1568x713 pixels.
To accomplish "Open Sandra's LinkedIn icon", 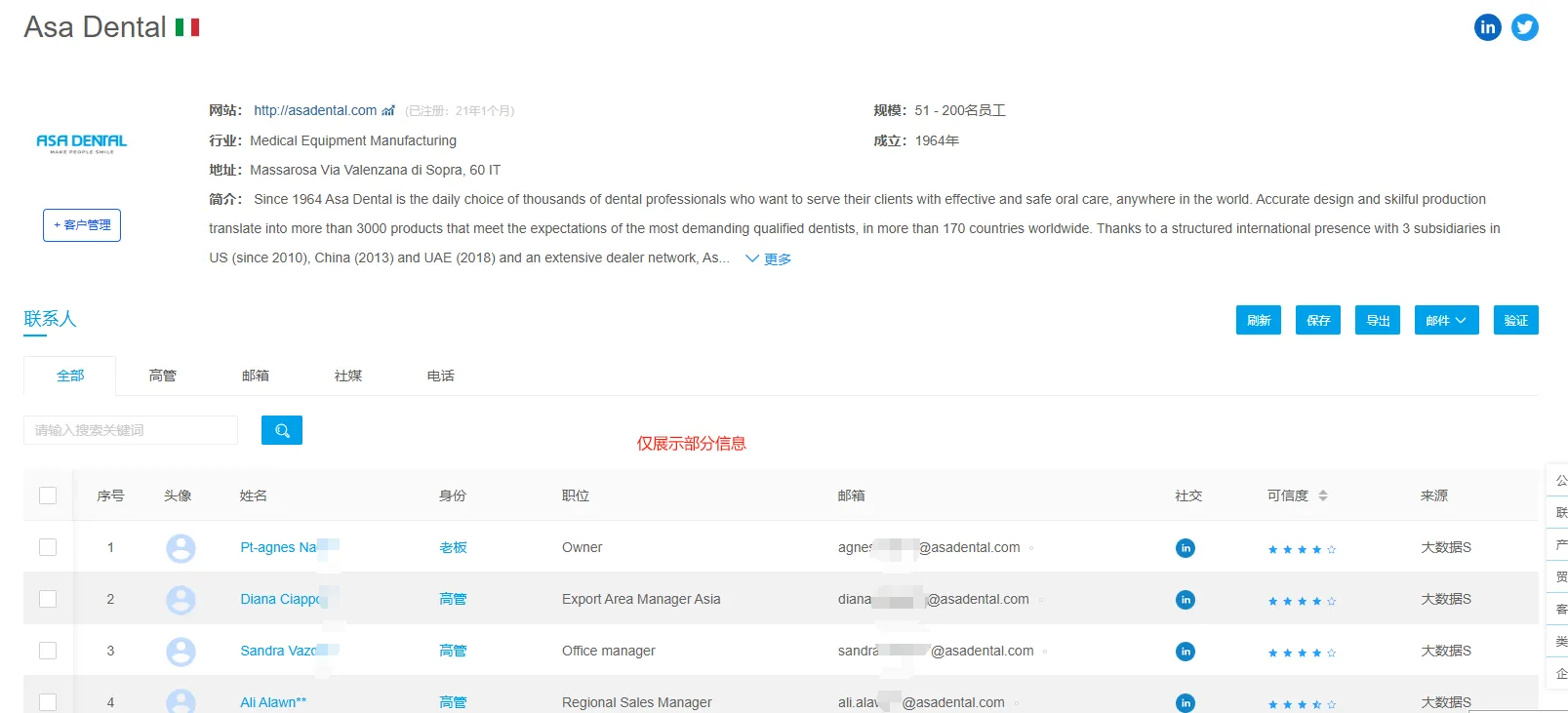I will (1186, 652).
